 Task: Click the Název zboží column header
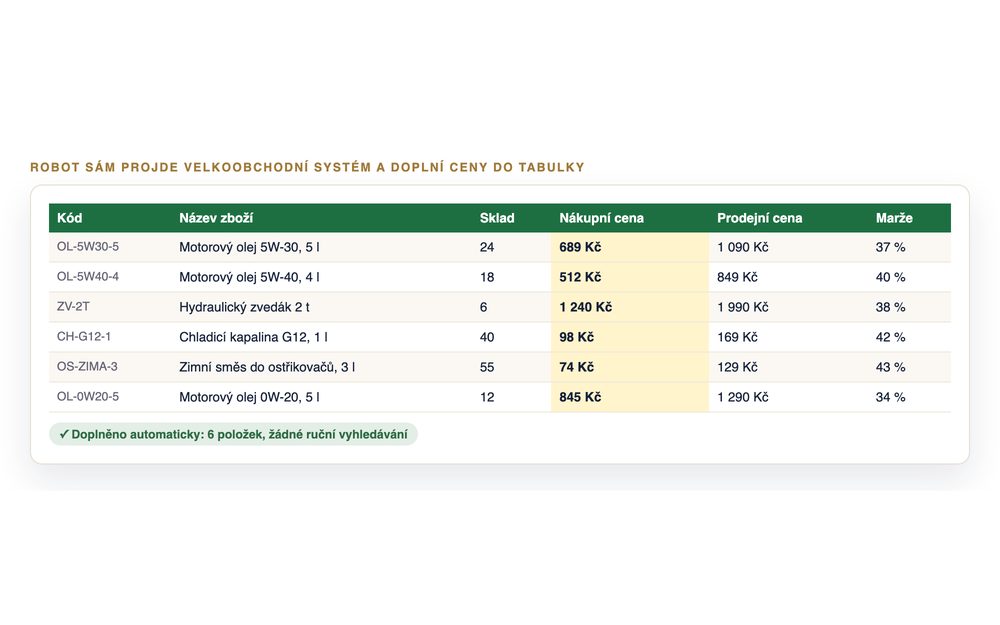click(216, 218)
